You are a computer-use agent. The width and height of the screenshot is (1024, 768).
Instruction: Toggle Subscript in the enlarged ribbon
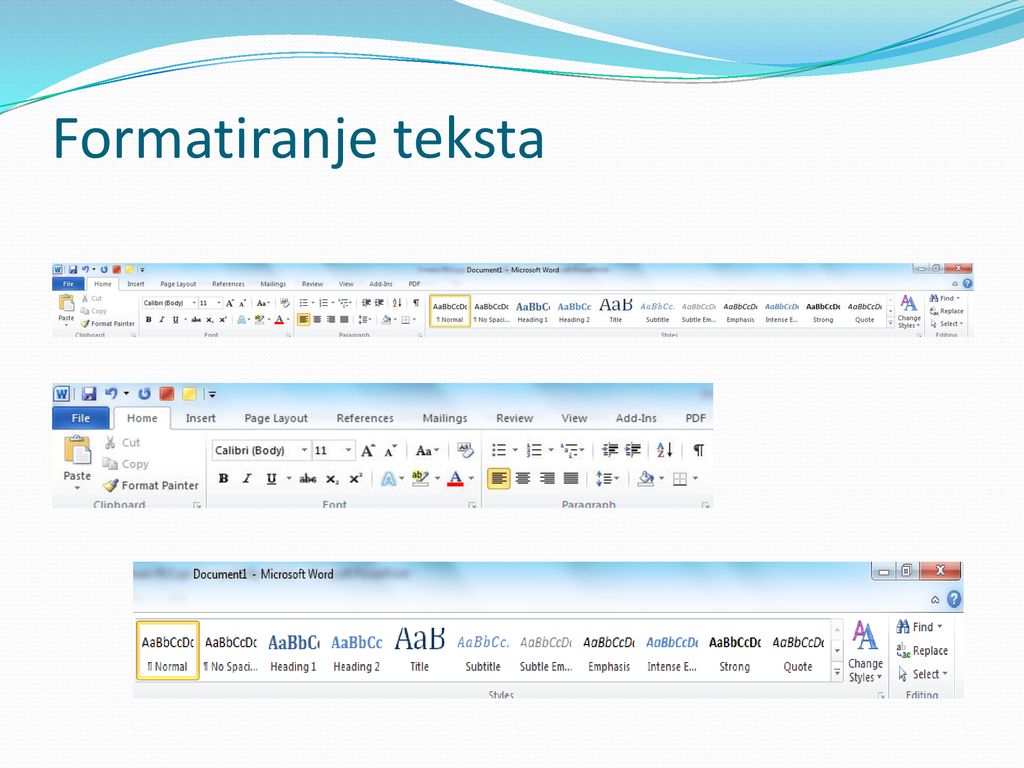coord(332,479)
